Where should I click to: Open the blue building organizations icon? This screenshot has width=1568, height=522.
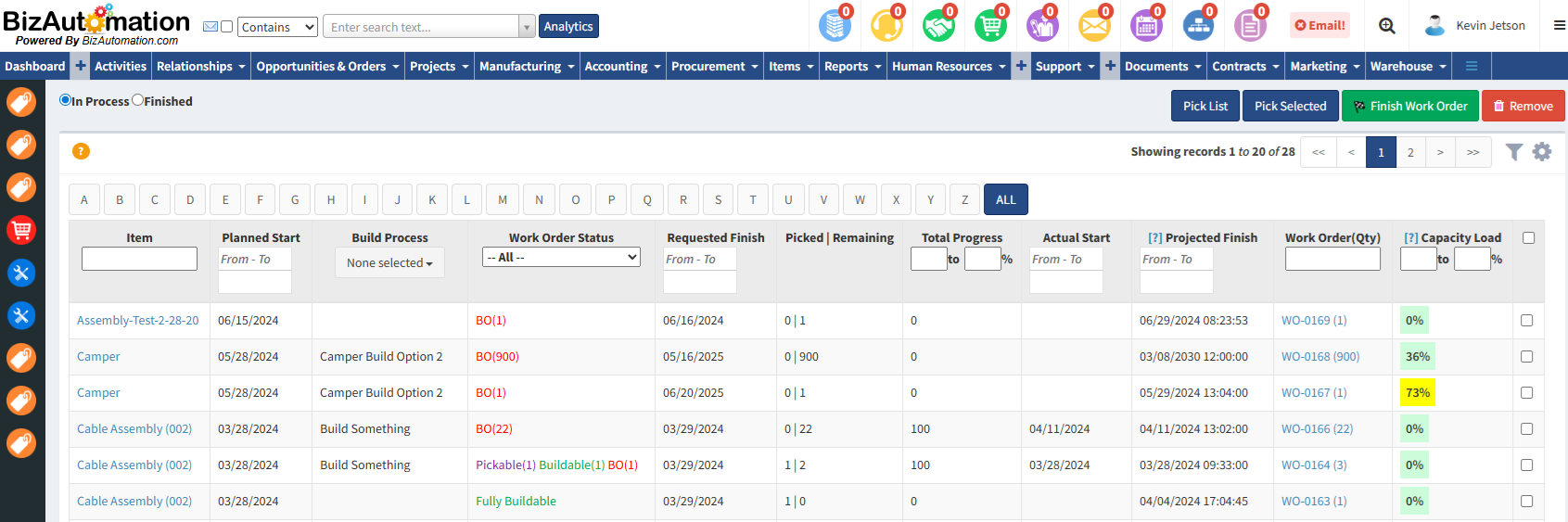835,26
